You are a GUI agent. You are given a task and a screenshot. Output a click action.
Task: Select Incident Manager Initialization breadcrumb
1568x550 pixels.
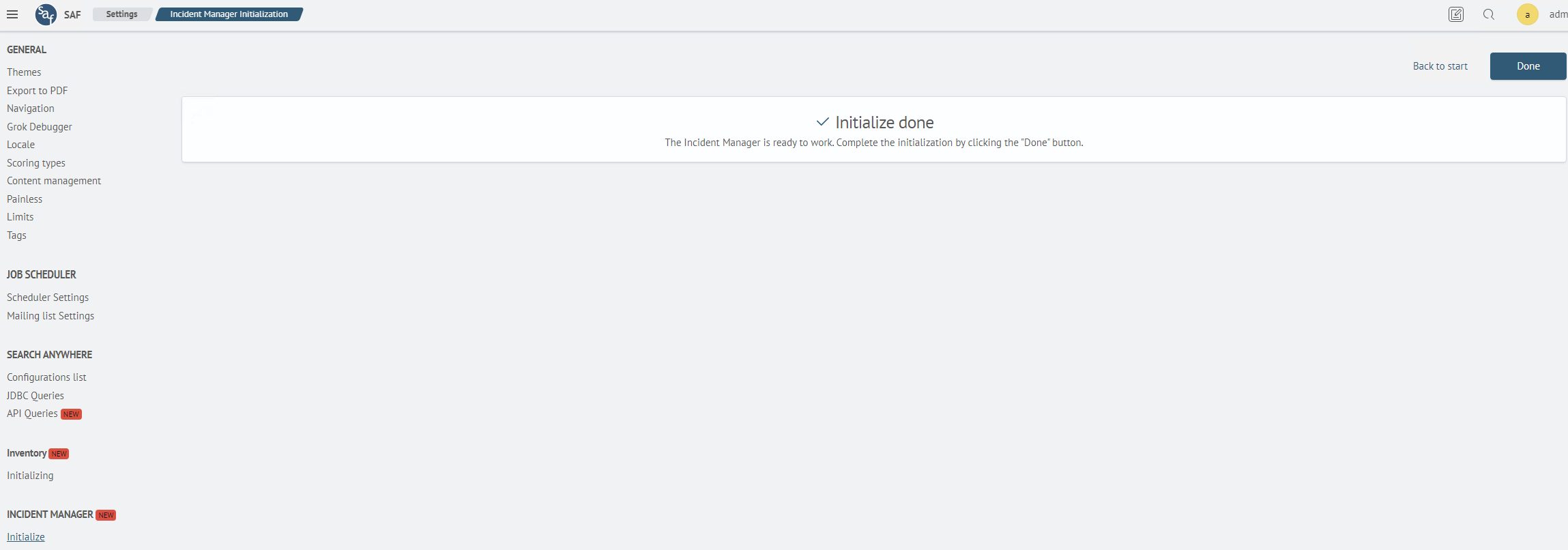[229, 14]
